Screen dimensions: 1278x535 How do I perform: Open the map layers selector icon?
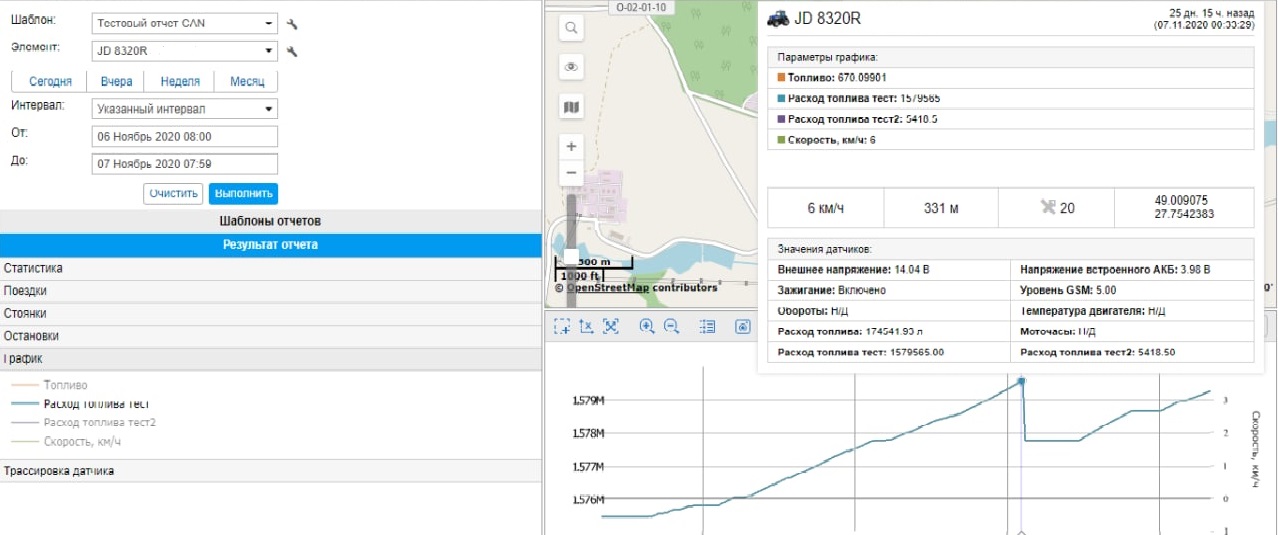[x=571, y=107]
